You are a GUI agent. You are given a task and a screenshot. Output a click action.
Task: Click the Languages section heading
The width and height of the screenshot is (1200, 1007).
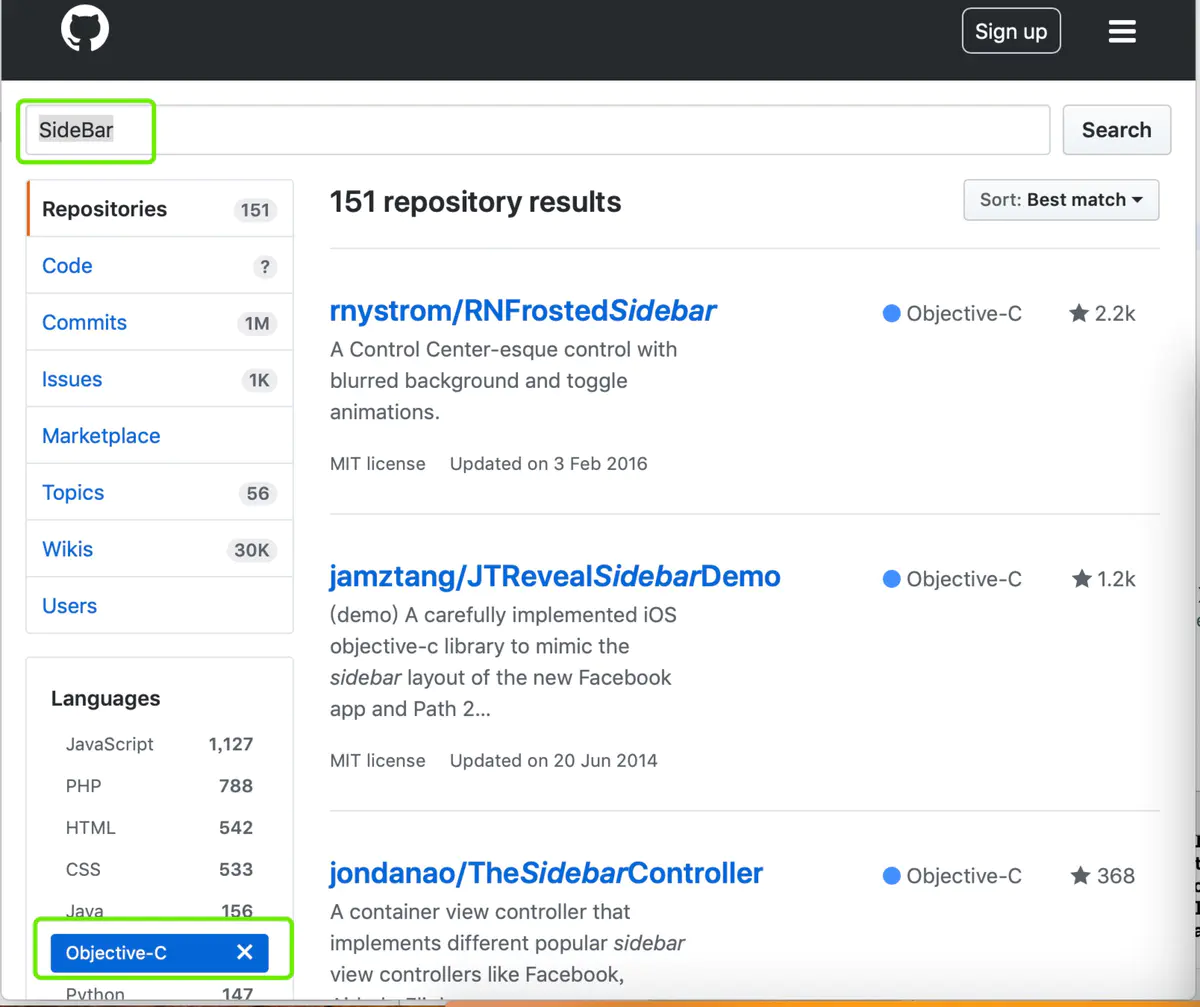point(106,698)
